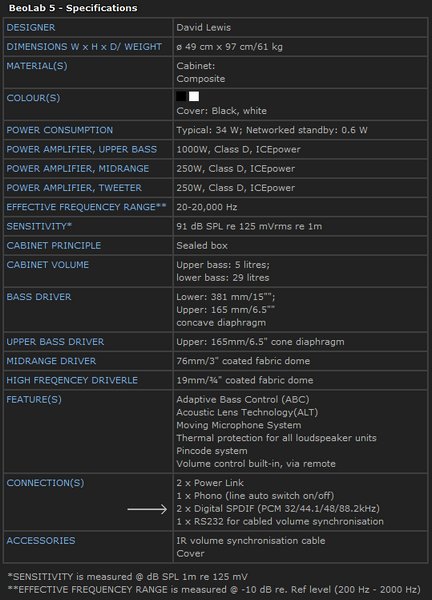Click the white arrow pointing to Digital SPDIF
Image resolution: width=432 pixels, height=600 pixels.
pyautogui.click(x=147, y=509)
